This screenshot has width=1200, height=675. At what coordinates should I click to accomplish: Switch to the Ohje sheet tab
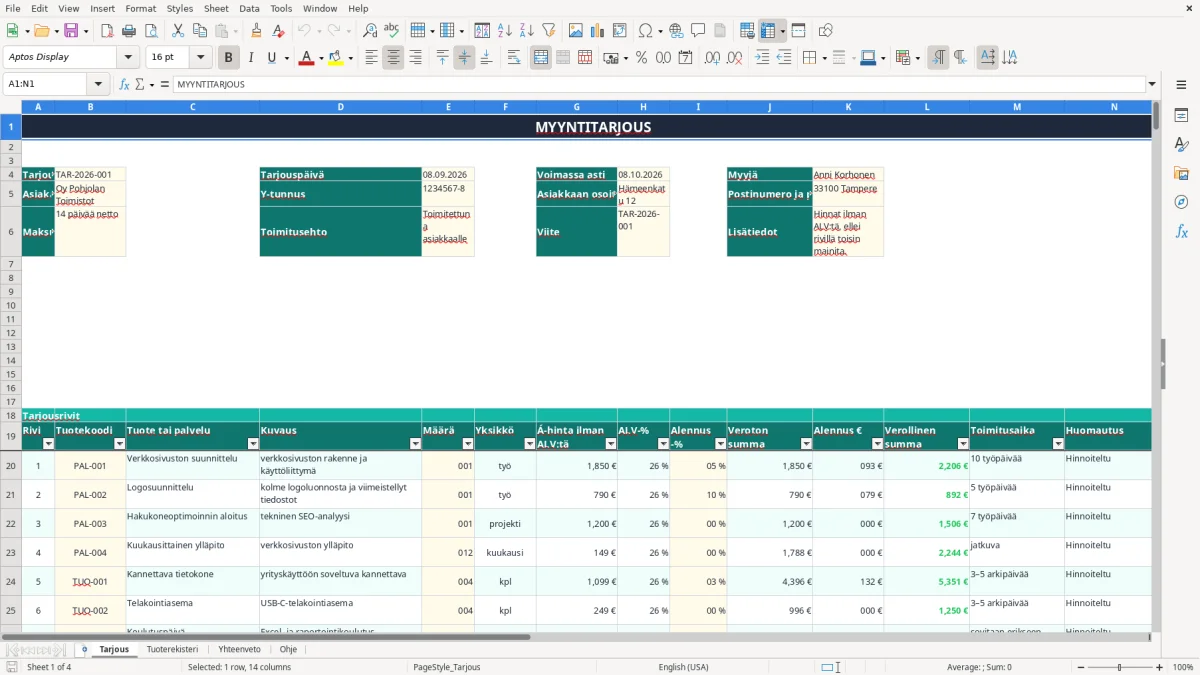tap(288, 649)
